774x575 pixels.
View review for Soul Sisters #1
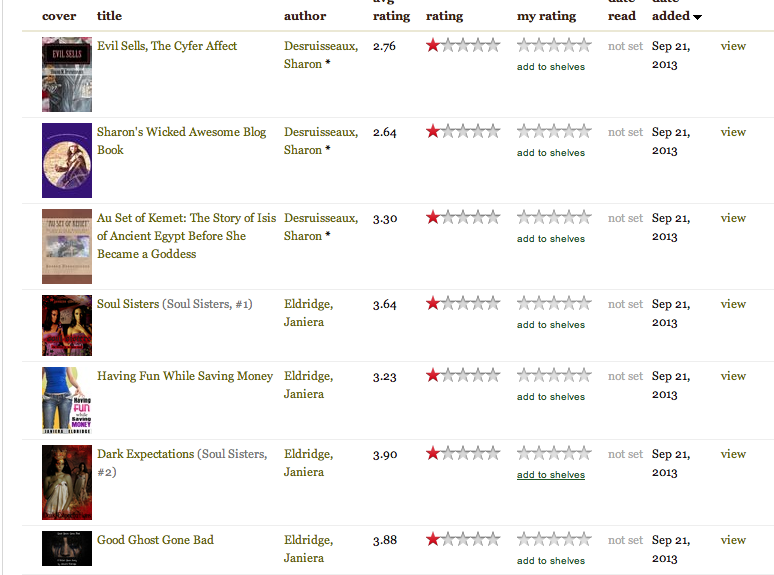tap(733, 304)
